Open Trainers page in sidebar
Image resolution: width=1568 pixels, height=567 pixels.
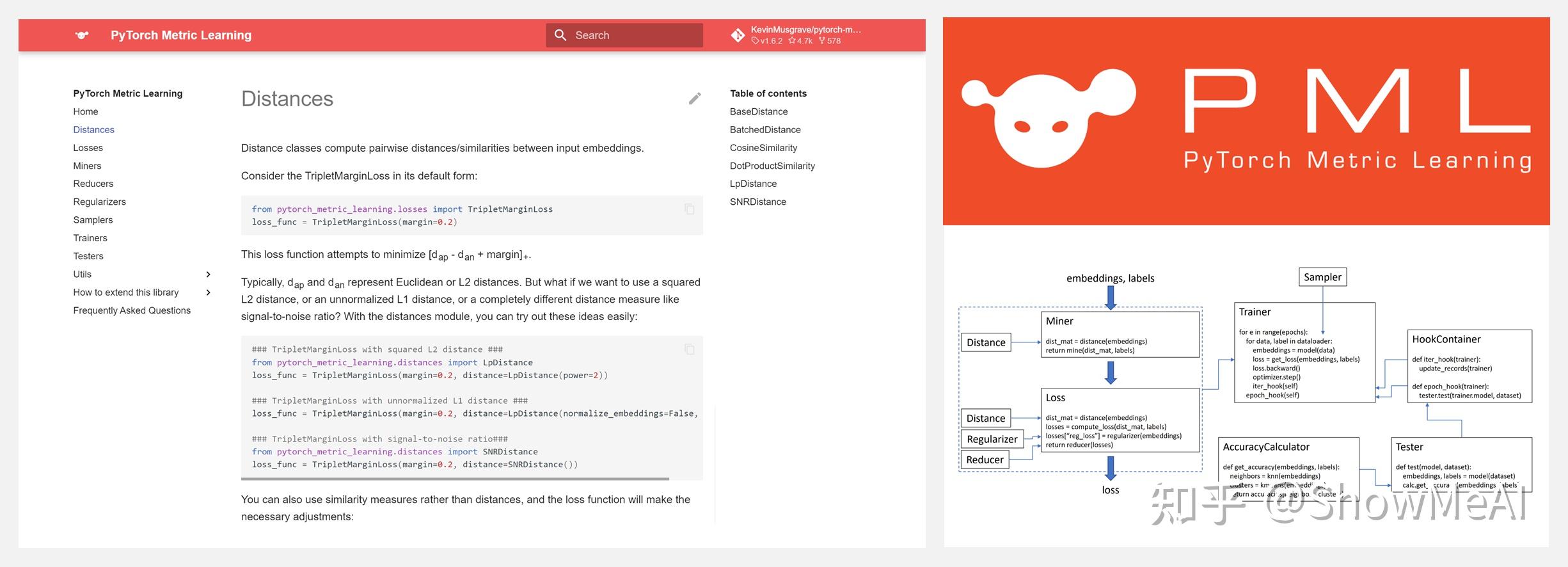(x=90, y=238)
